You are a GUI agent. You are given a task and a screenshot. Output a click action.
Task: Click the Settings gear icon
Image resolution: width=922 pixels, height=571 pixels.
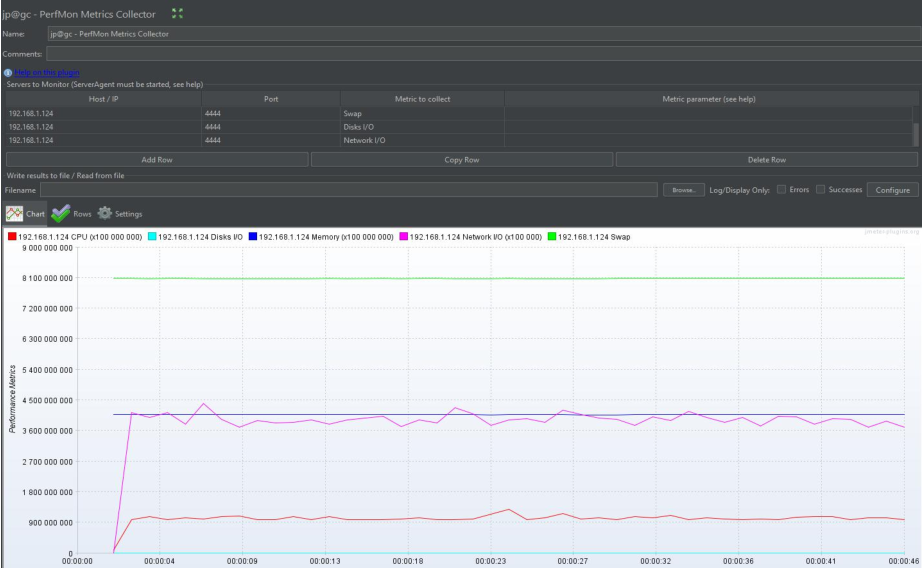(x=105, y=213)
